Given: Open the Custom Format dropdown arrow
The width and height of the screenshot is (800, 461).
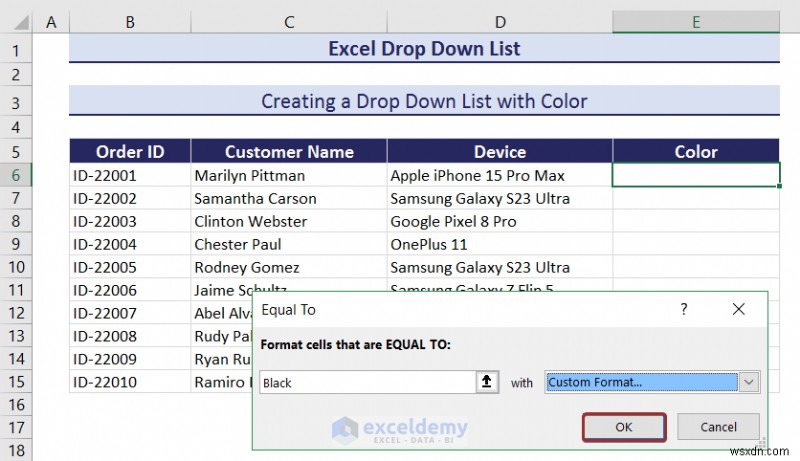Looking at the screenshot, I should pos(749,382).
